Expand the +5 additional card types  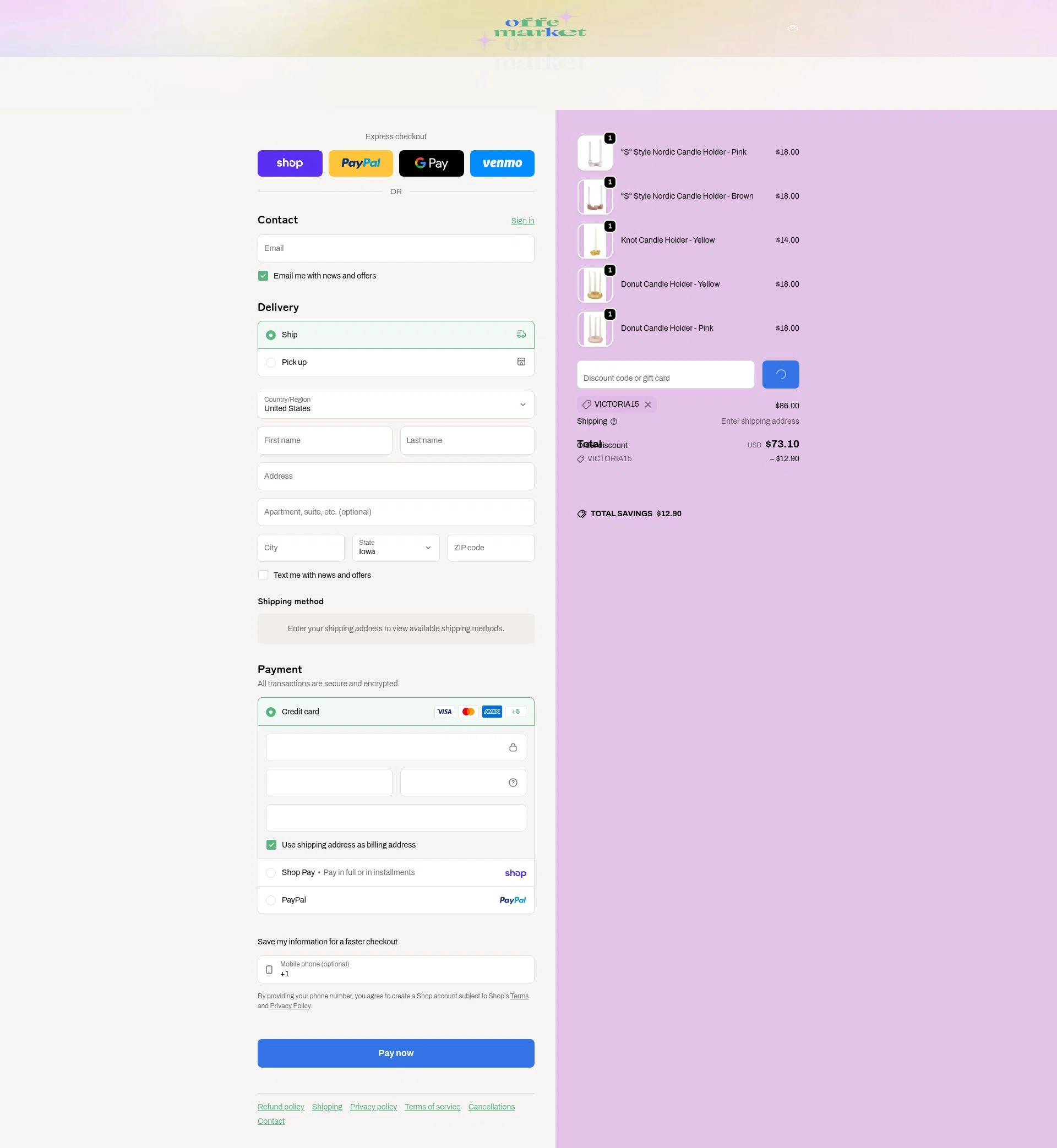tap(515, 711)
